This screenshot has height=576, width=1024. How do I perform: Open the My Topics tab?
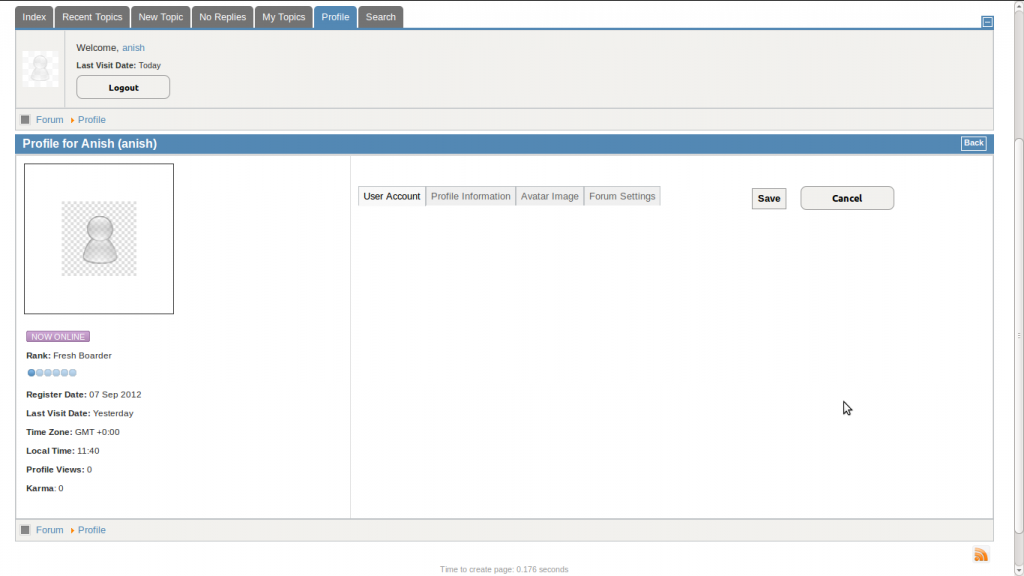(x=284, y=17)
